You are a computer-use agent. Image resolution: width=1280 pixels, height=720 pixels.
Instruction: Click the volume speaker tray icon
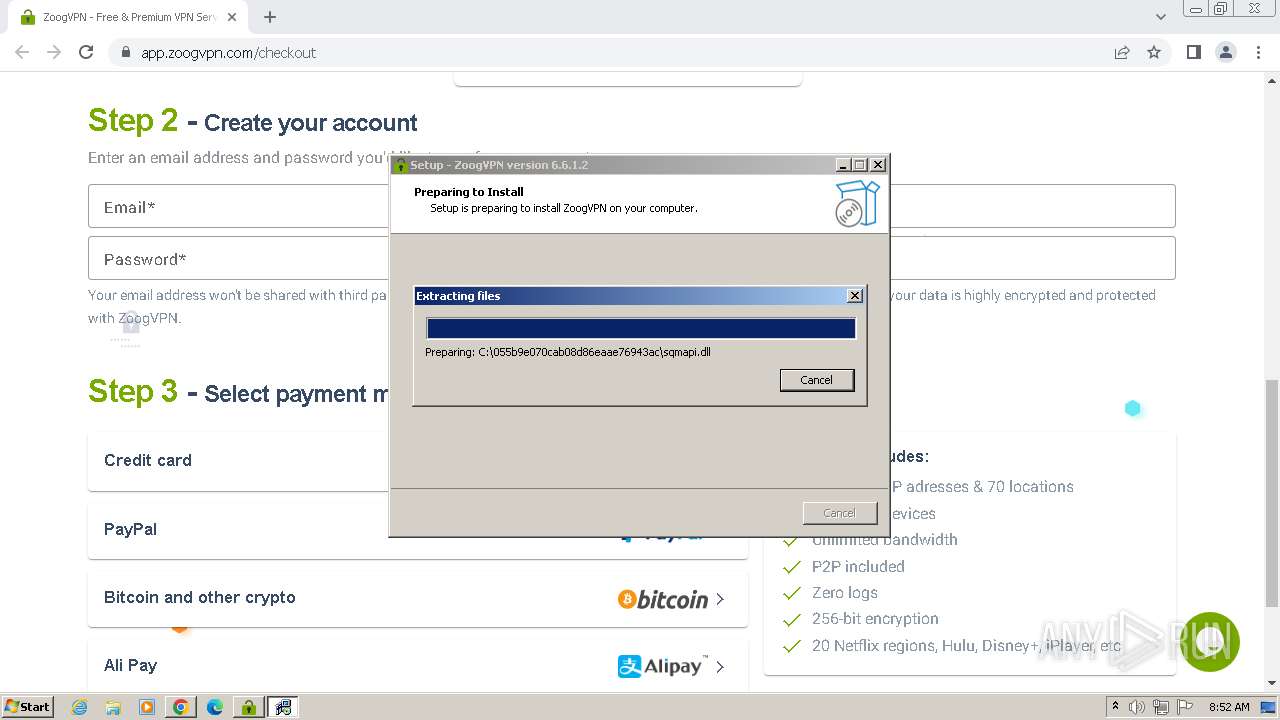point(1137,707)
